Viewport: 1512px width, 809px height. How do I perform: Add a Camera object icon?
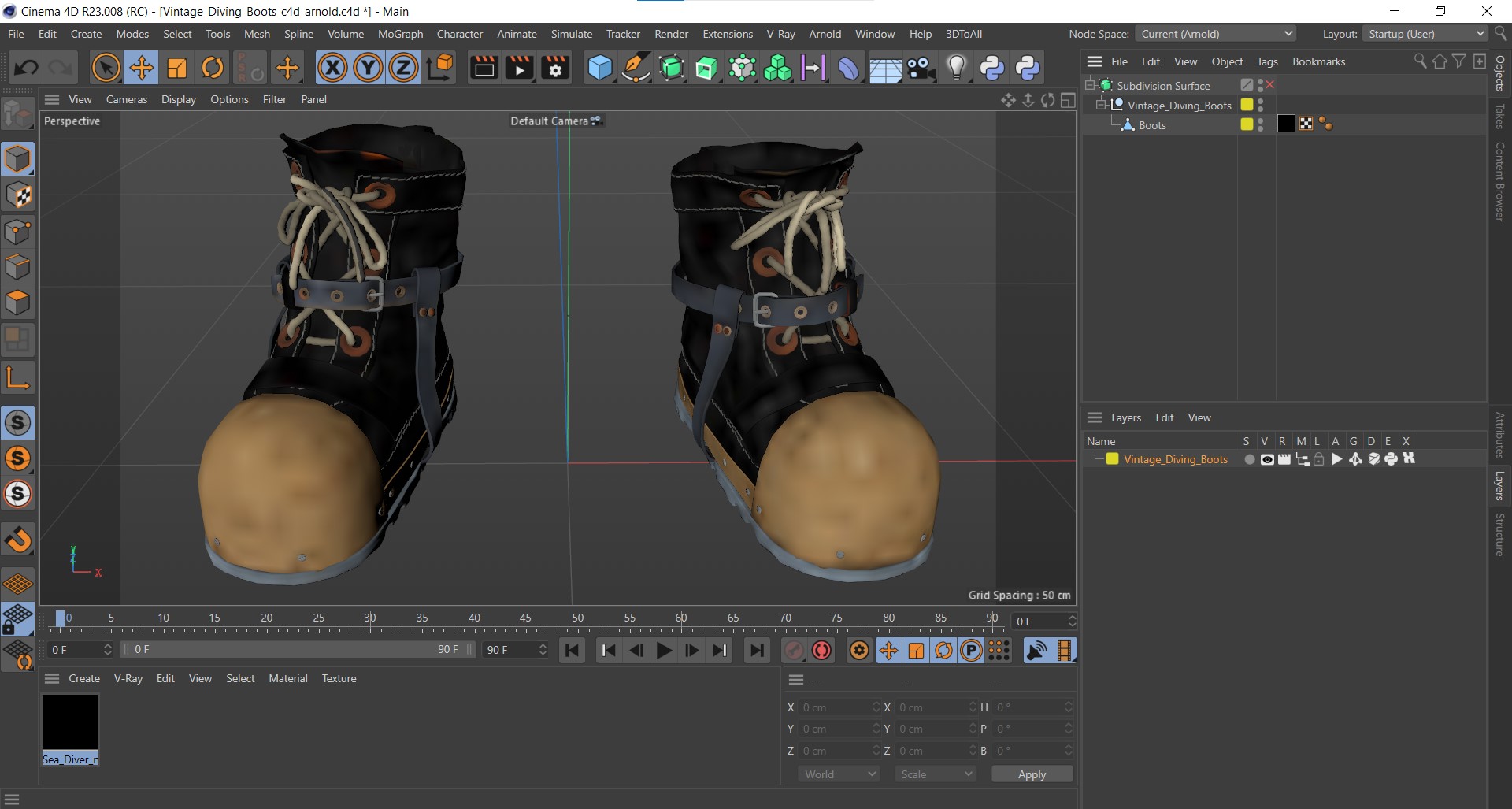[921, 68]
